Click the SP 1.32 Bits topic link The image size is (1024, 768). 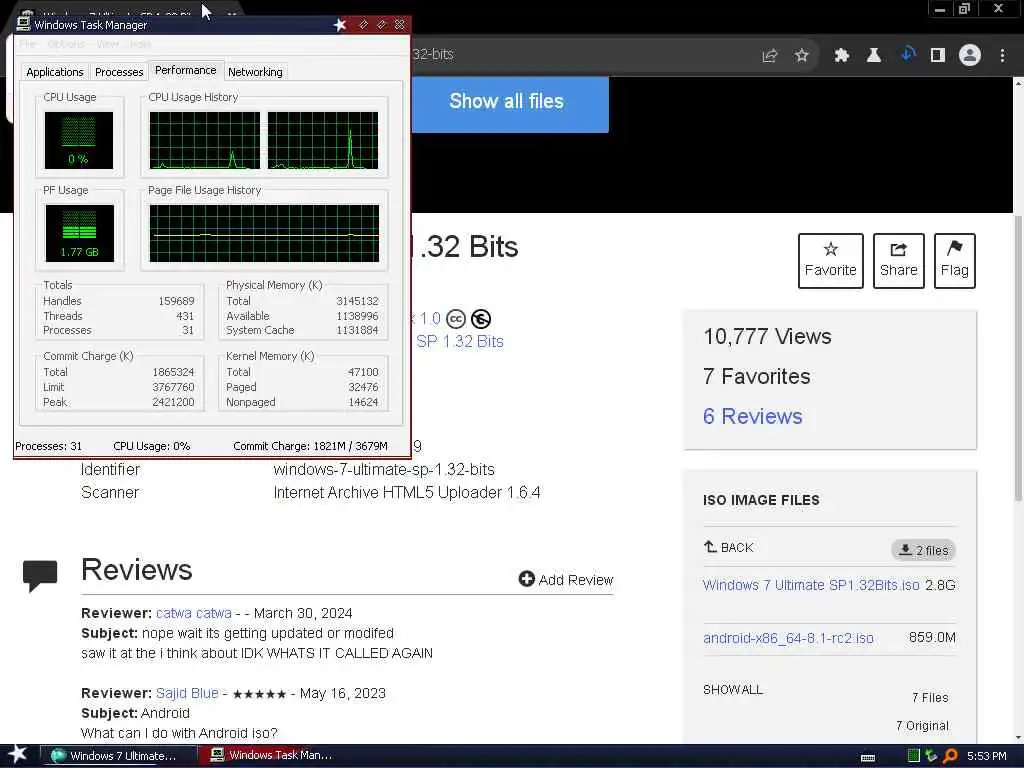pyautogui.click(x=460, y=341)
